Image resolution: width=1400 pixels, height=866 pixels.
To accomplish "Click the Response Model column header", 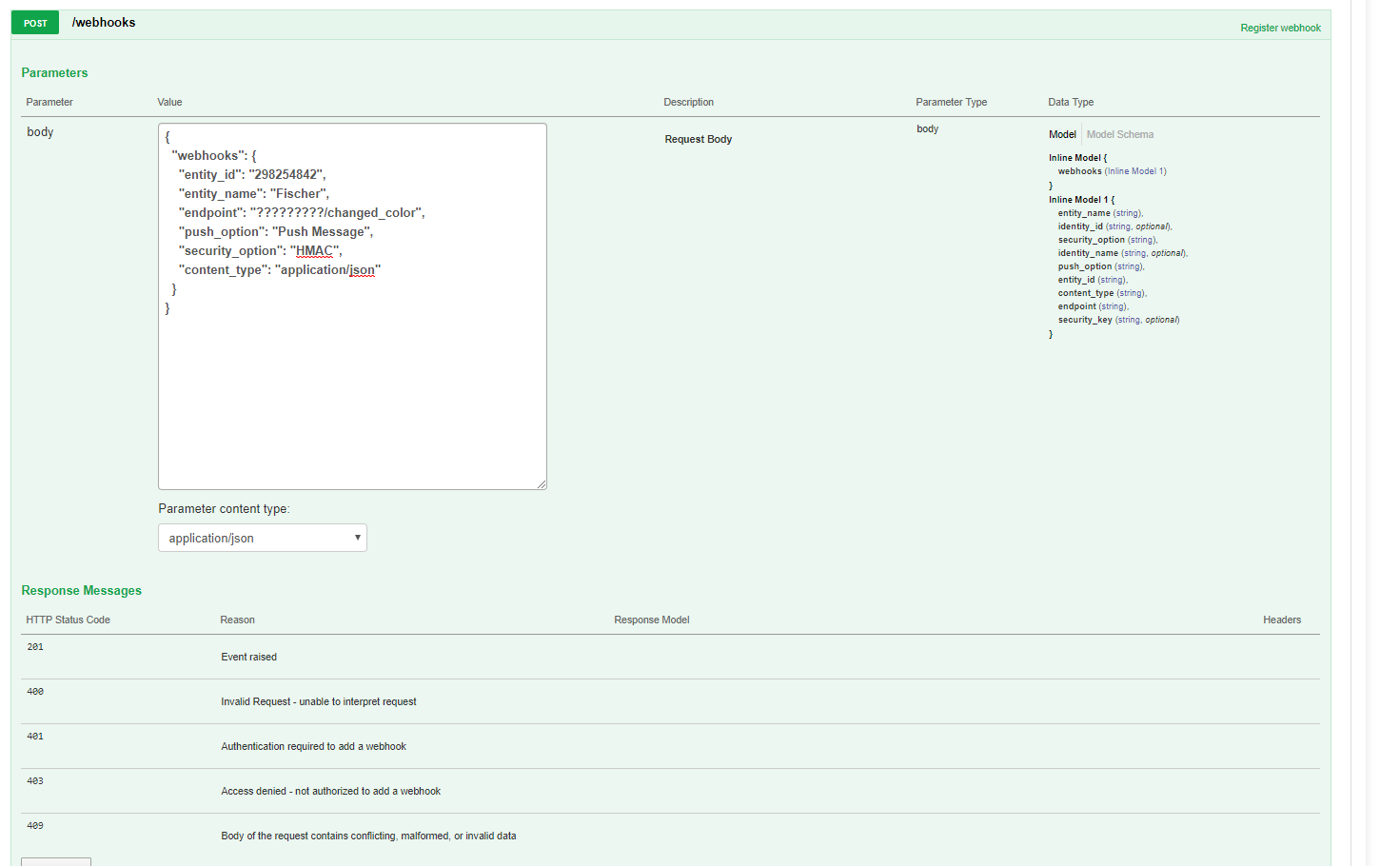I will 652,620.
